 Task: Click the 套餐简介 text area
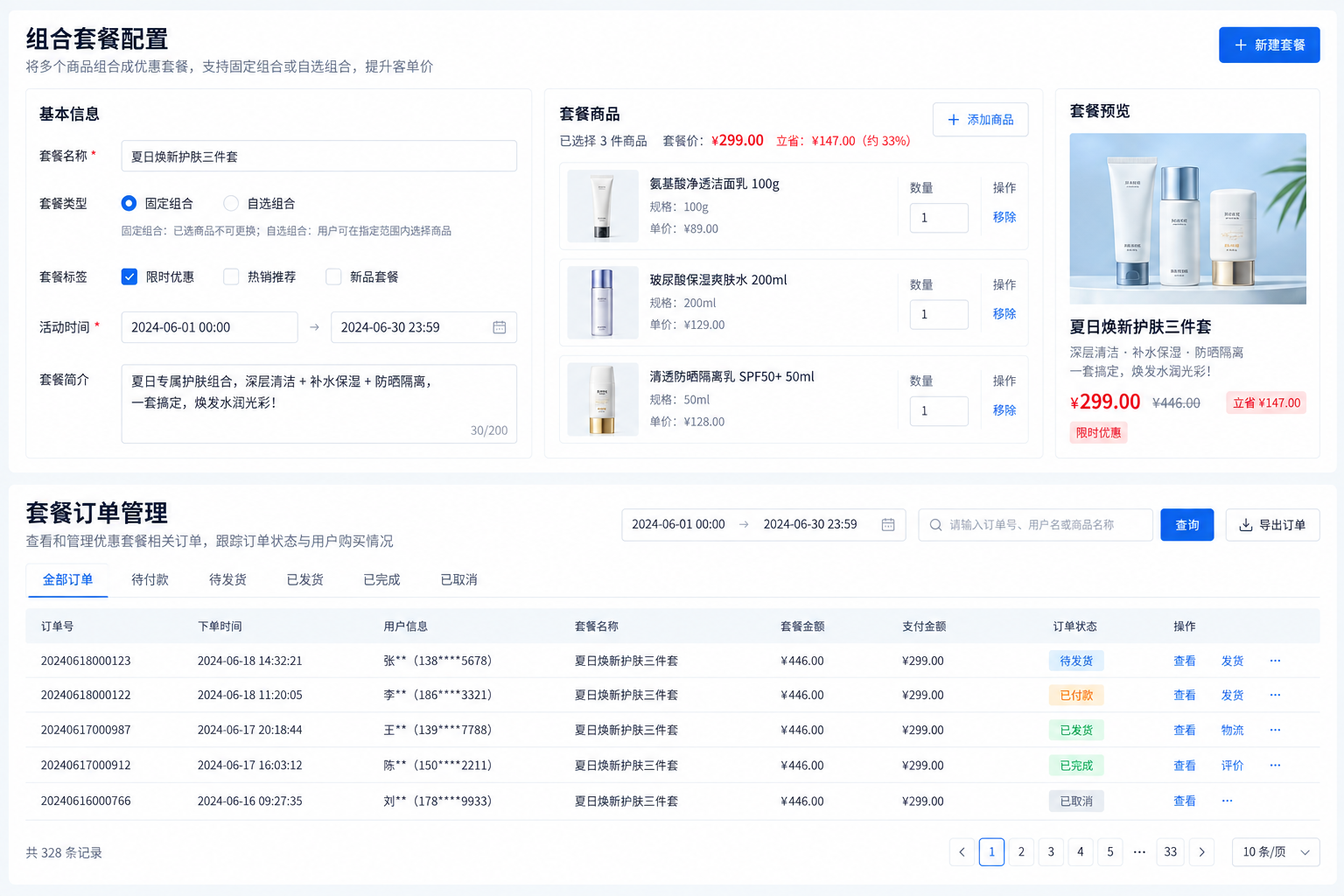tap(318, 403)
